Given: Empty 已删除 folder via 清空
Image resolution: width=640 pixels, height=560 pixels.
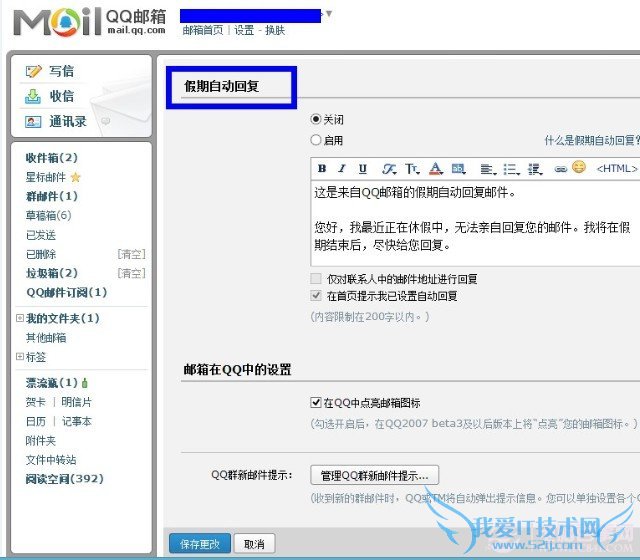Looking at the screenshot, I should [x=131, y=254].
